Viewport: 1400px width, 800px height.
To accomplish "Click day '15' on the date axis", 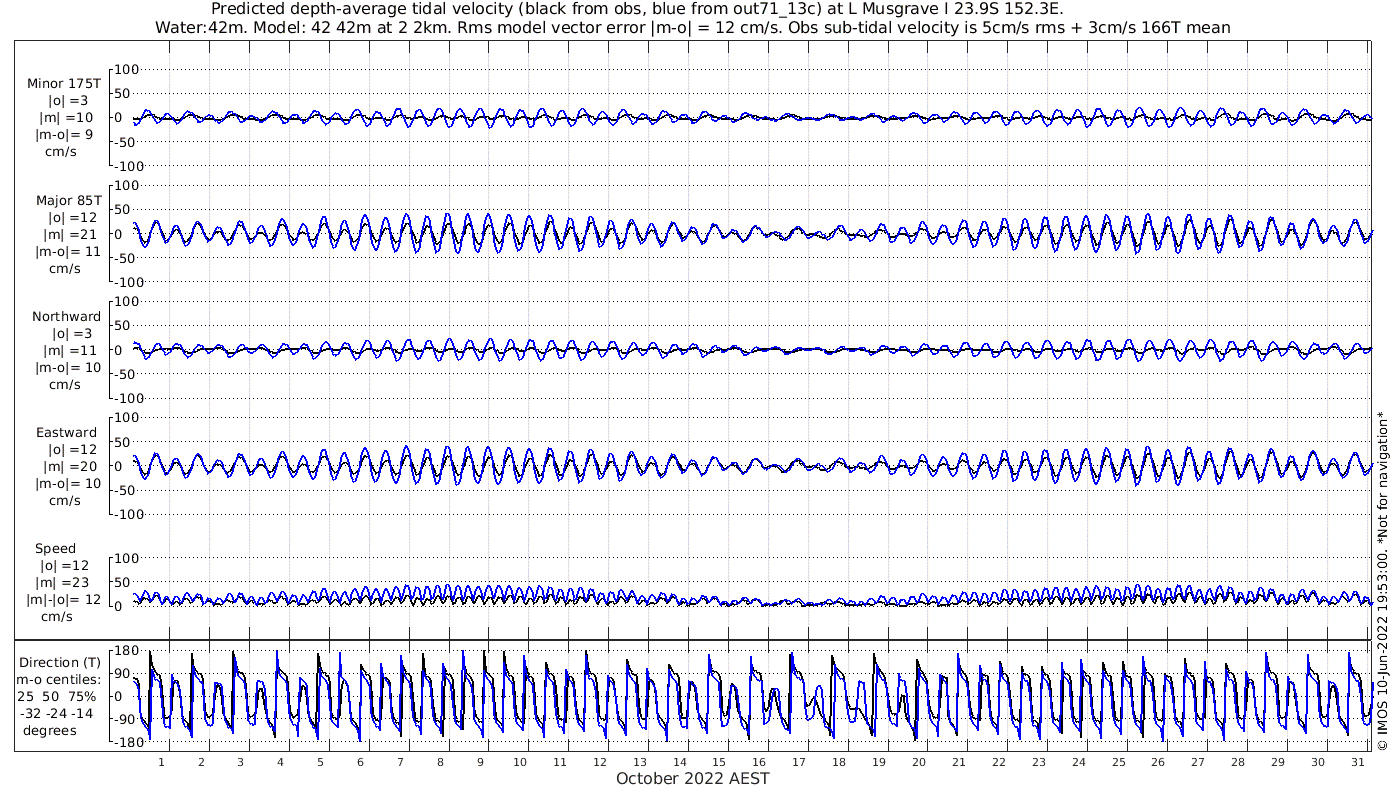I will tap(719, 762).
